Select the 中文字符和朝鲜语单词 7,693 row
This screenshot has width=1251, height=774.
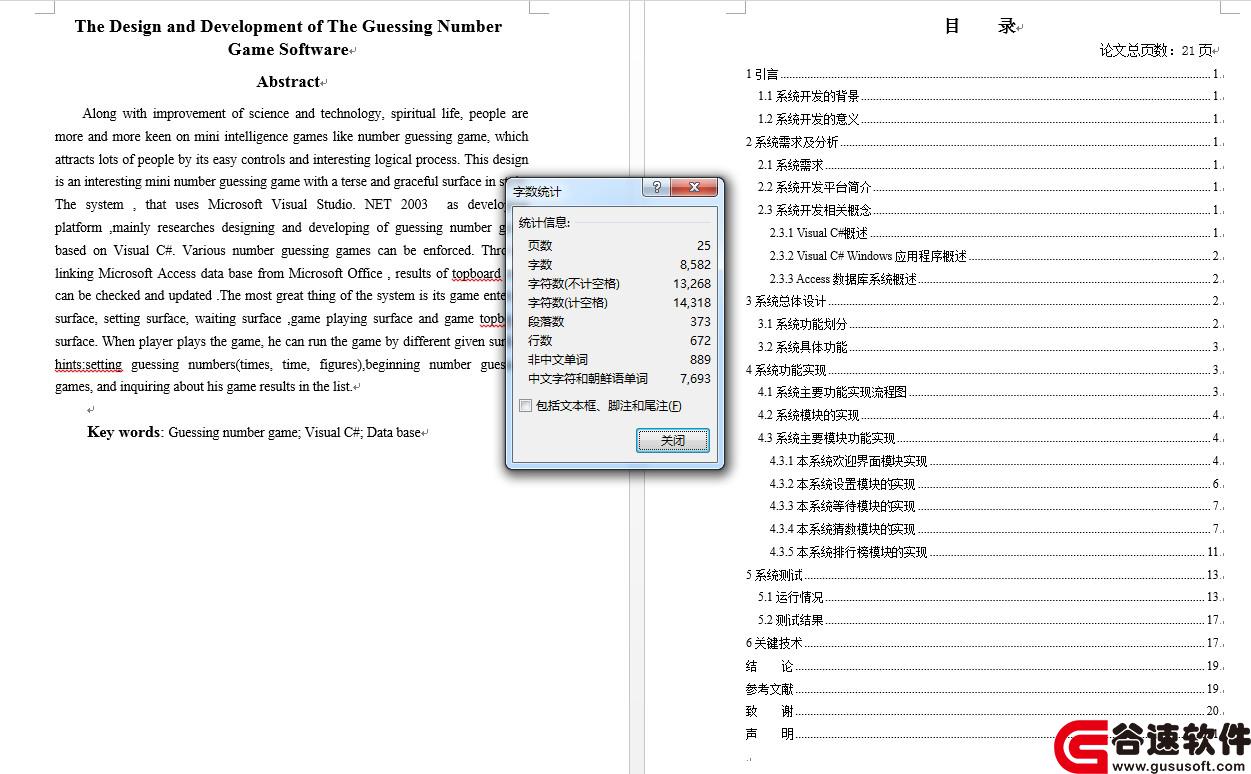[619, 378]
